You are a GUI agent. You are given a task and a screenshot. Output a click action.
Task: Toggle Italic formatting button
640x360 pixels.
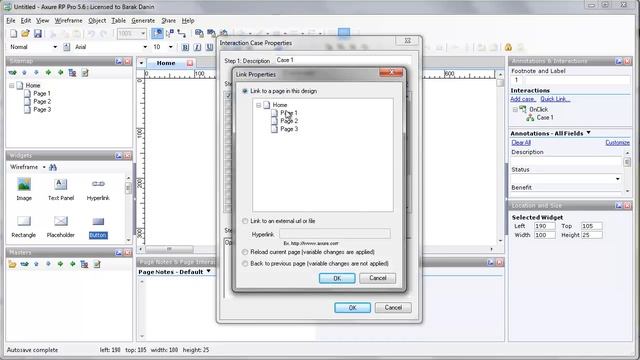click(198, 47)
